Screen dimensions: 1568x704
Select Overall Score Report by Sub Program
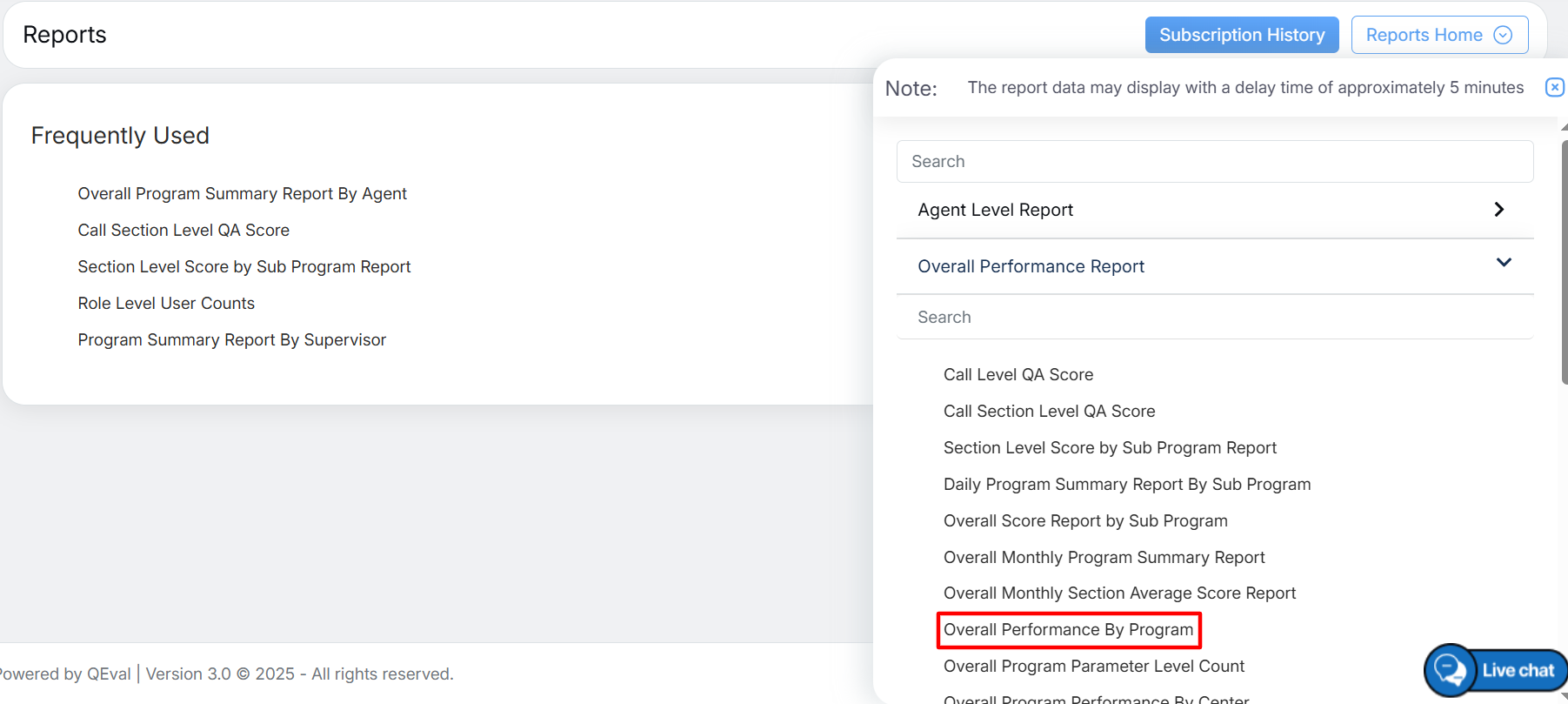1084,521
